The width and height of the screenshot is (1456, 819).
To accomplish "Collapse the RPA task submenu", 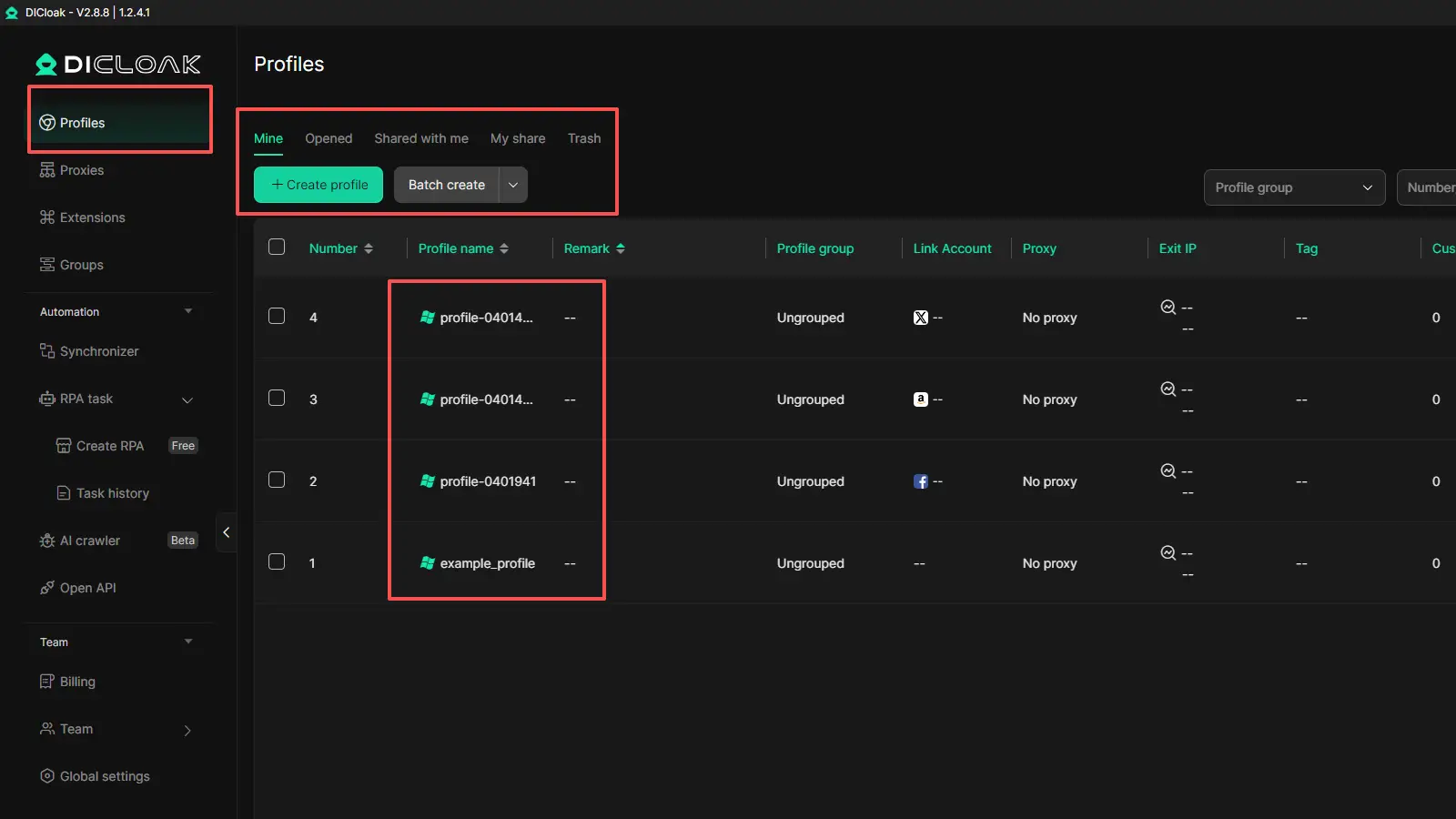I will click(187, 399).
